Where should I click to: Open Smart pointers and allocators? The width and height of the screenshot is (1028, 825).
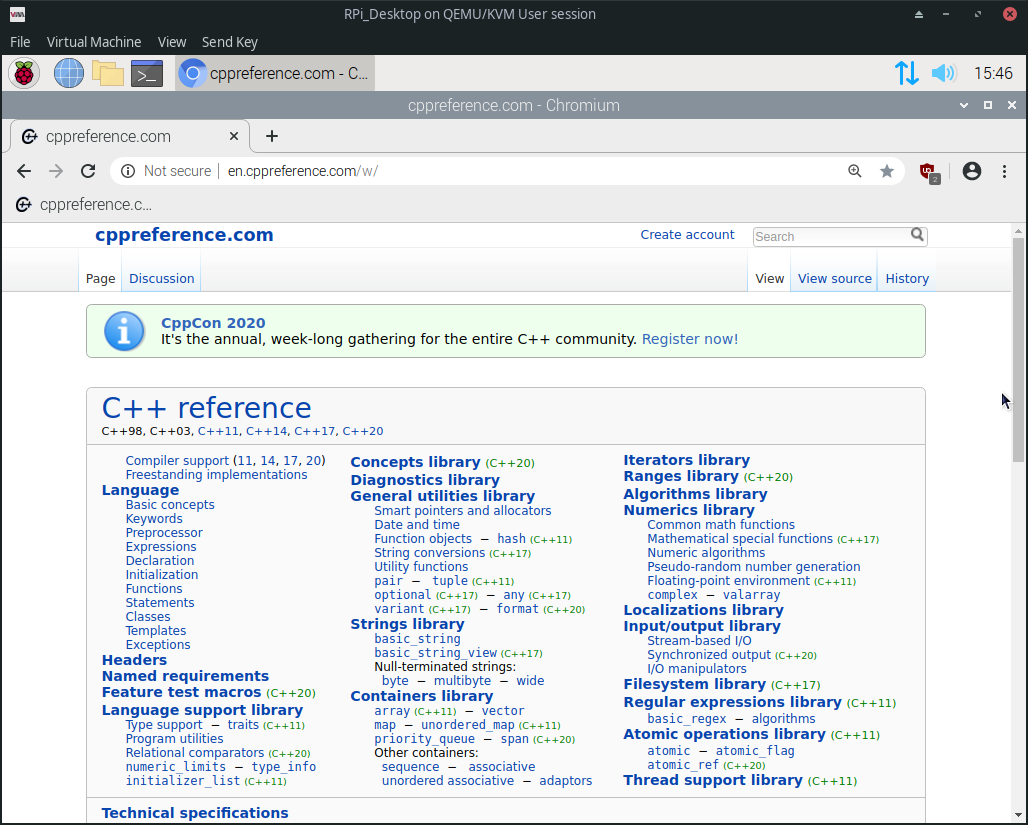click(463, 510)
